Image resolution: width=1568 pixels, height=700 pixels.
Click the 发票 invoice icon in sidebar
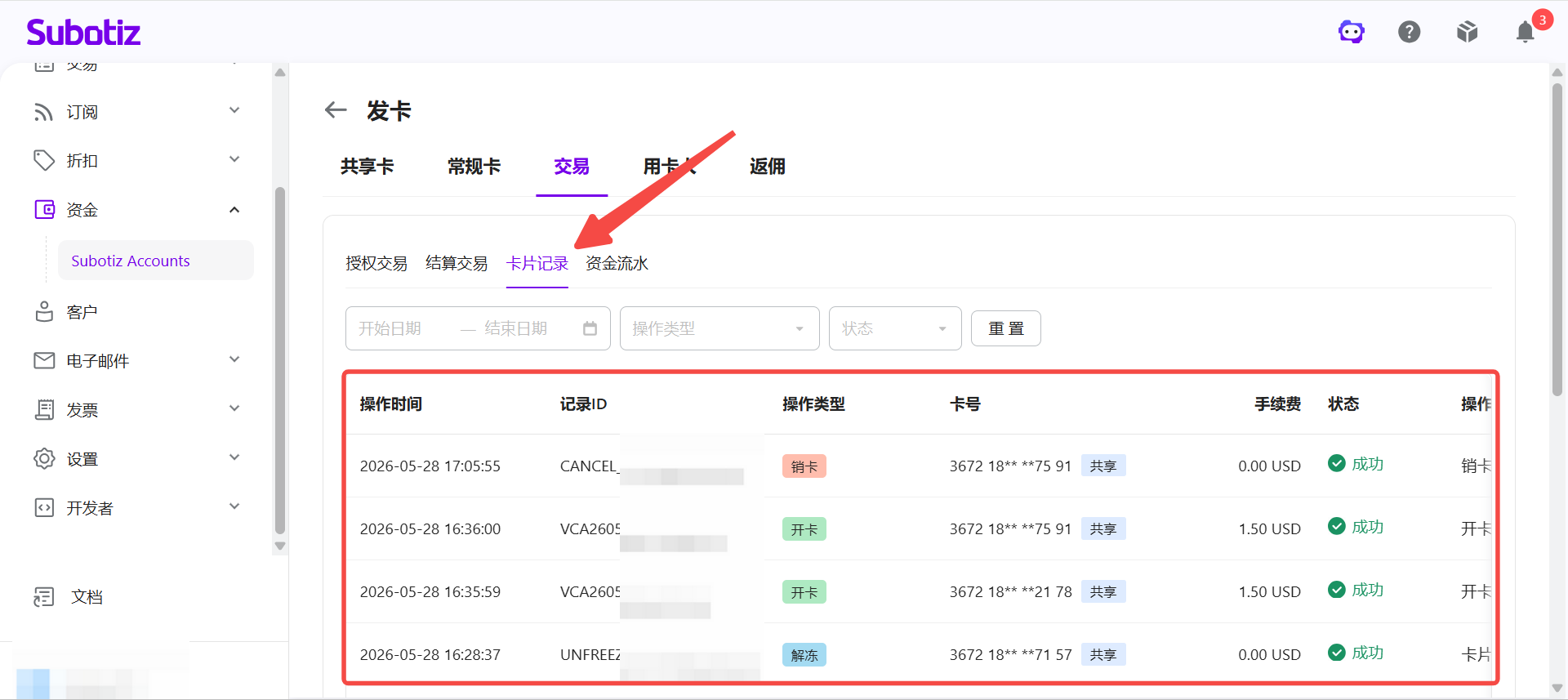click(x=44, y=409)
